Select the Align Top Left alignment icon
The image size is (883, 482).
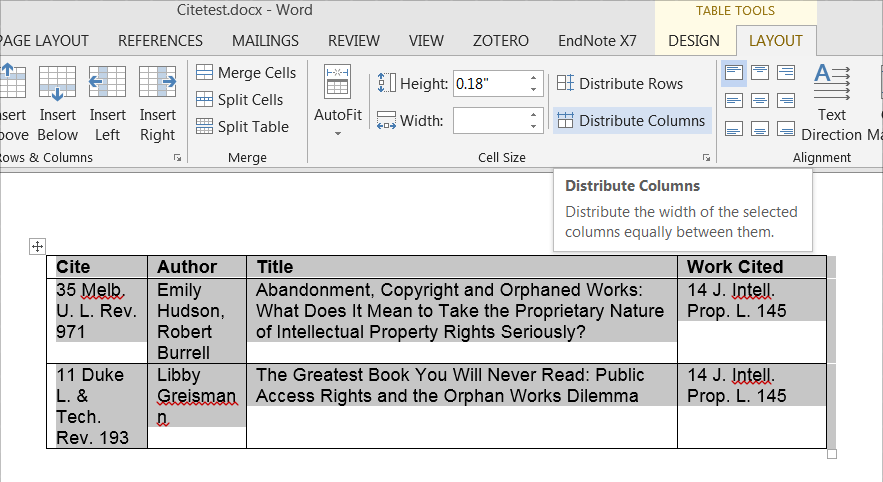pyautogui.click(x=733, y=73)
